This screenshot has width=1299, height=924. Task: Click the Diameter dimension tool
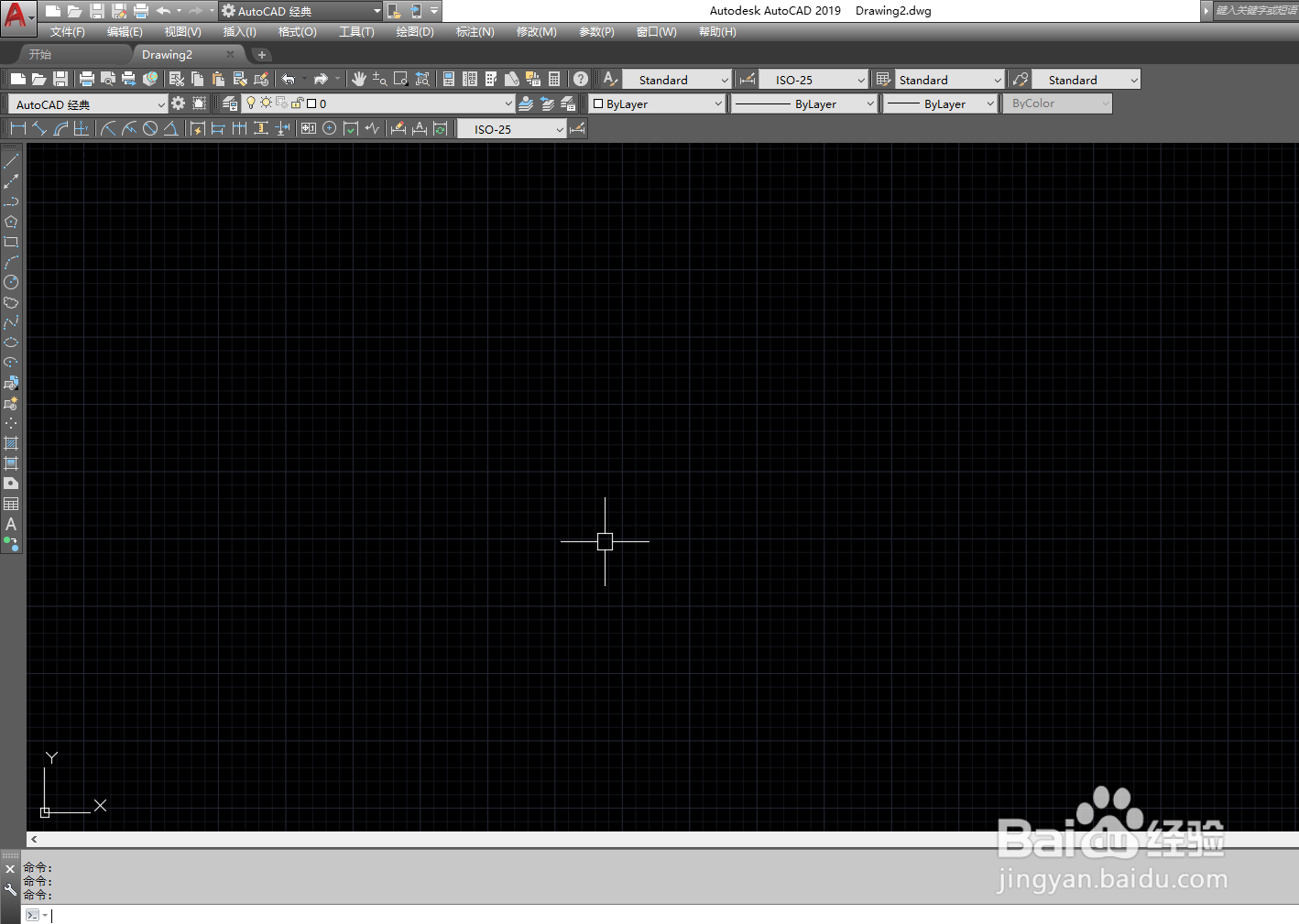pyautogui.click(x=150, y=129)
